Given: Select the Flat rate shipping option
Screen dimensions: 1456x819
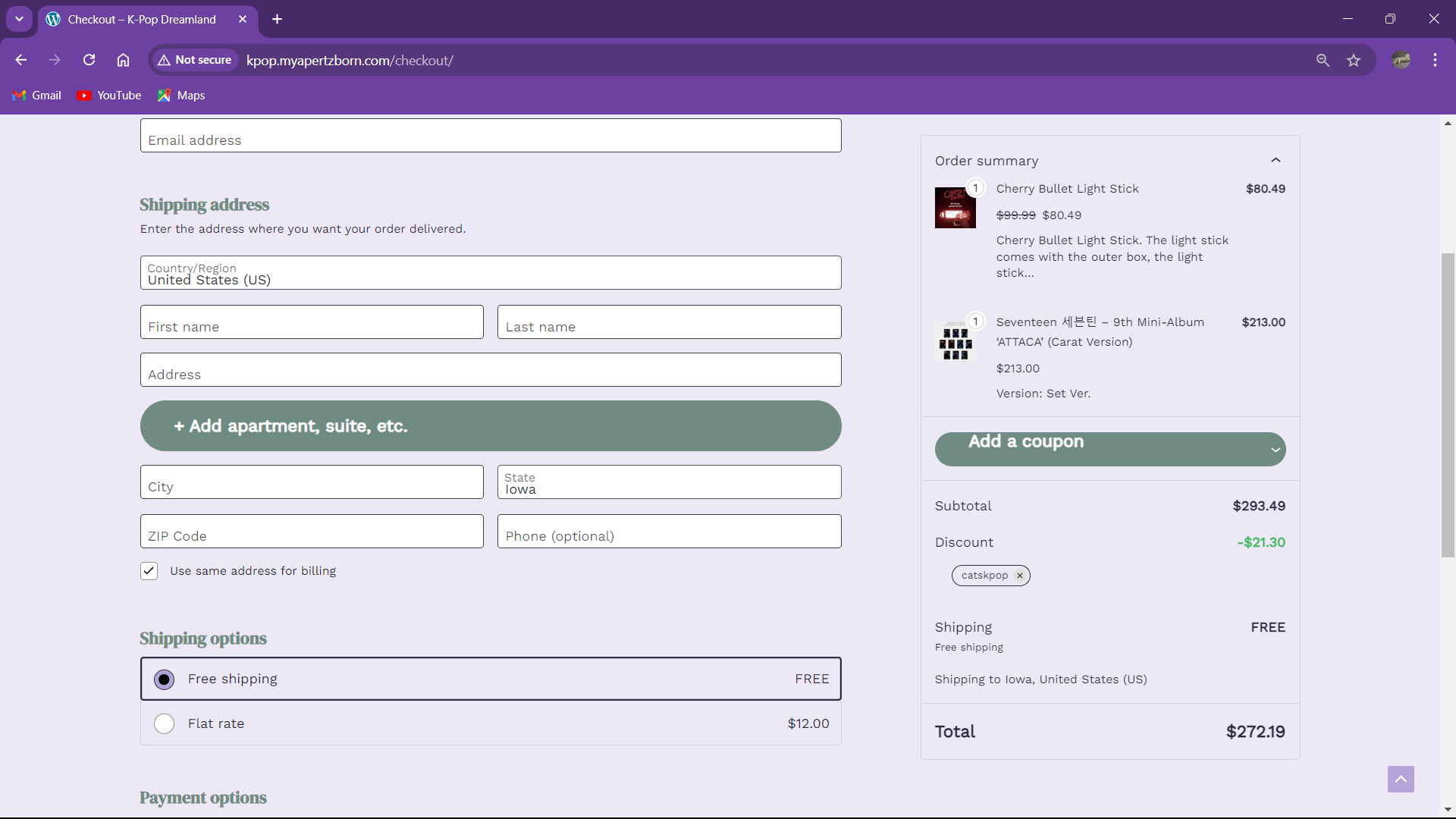Looking at the screenshot, I should tap(165, 723).
